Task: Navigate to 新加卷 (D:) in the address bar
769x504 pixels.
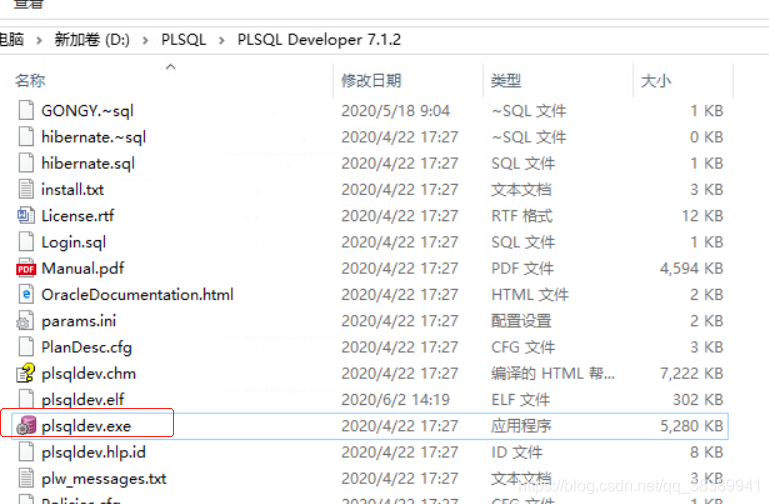Action: (92, 39)
